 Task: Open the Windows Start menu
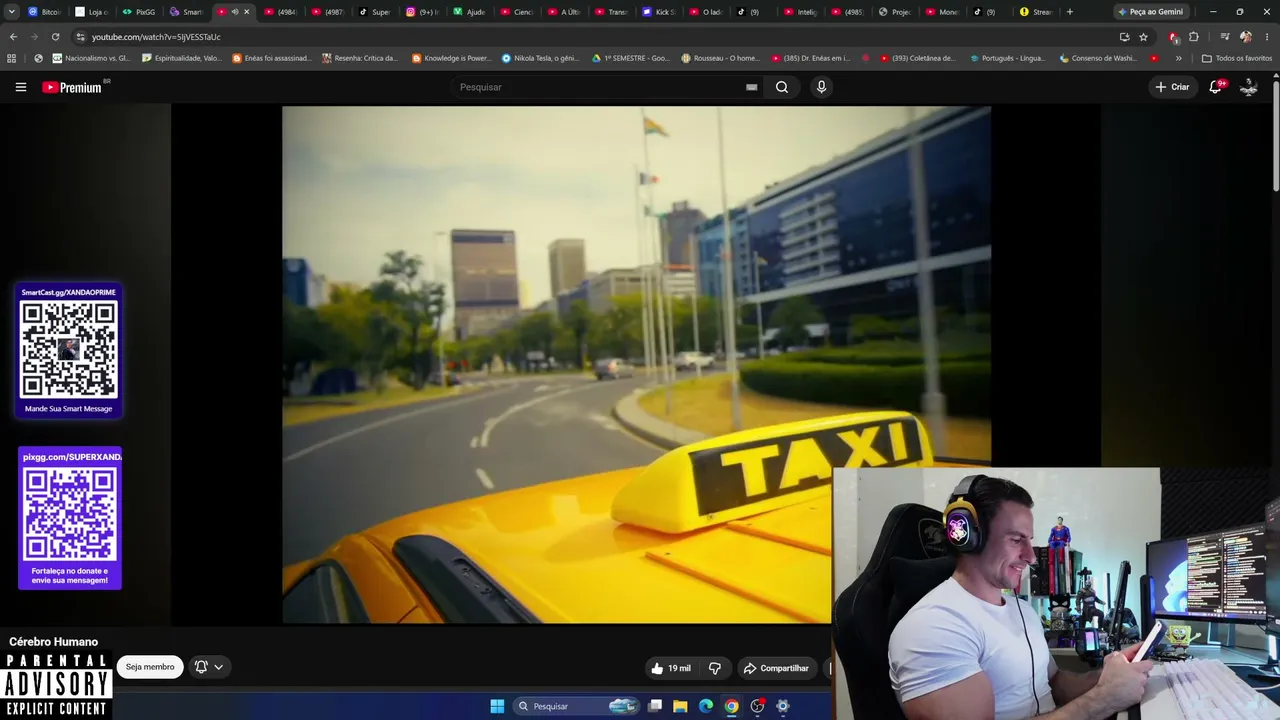pyautogui.click(x=497, y=706)
